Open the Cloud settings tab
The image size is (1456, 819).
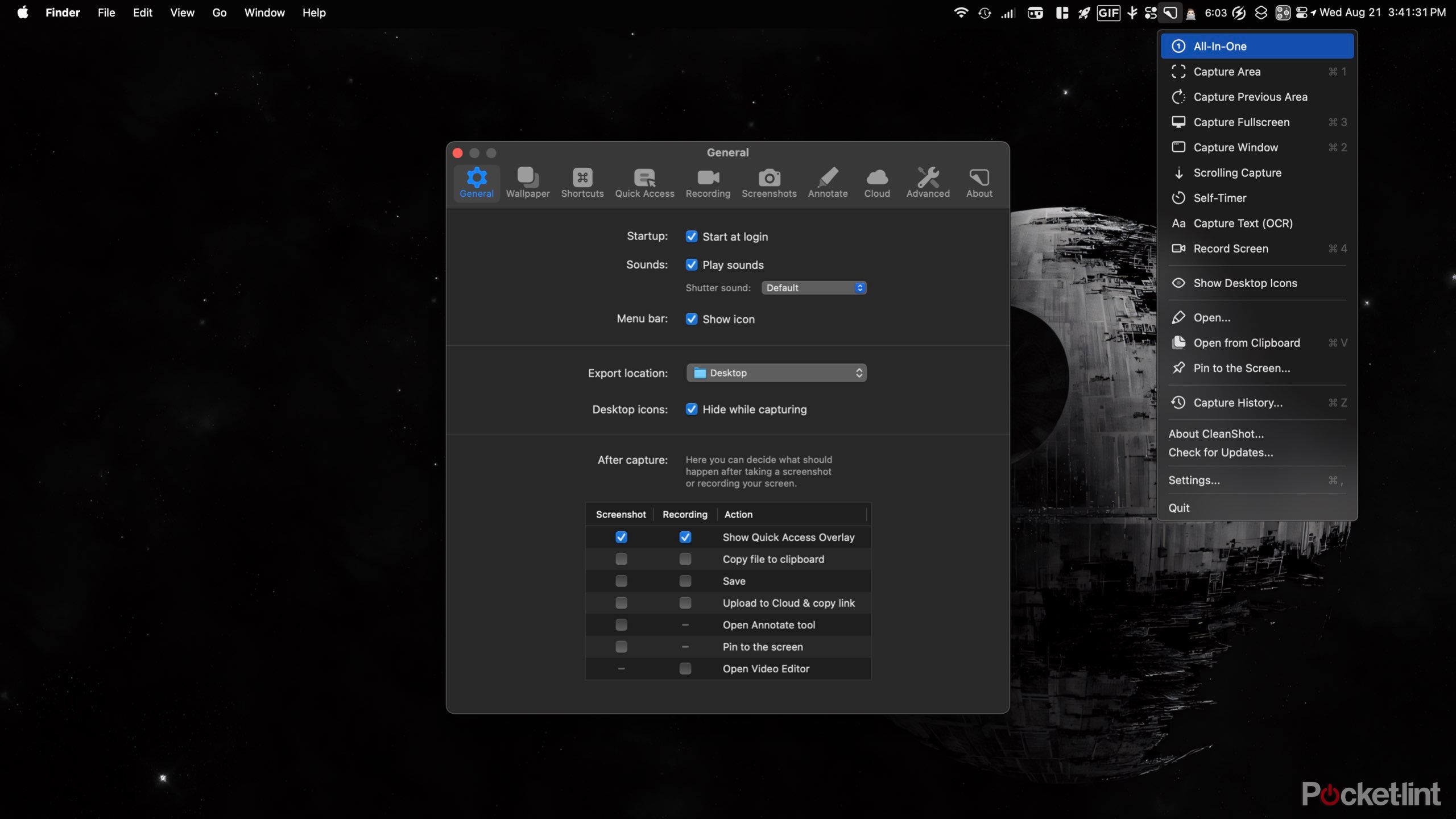(877, 183)
